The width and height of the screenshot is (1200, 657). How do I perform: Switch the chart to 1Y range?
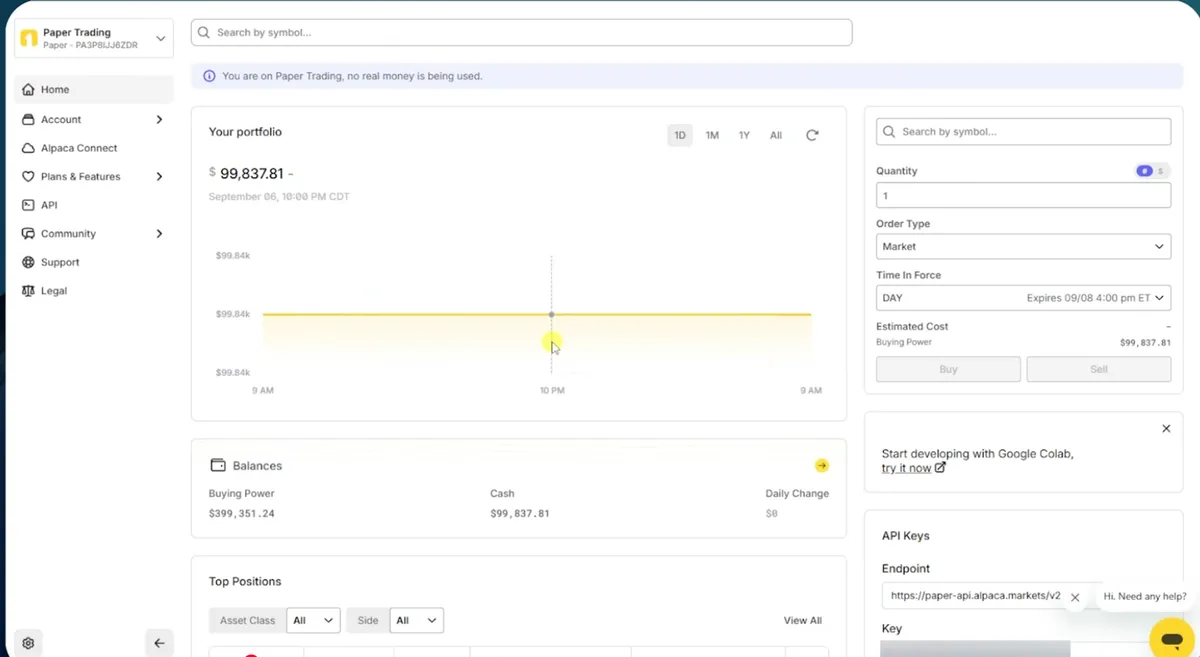click(x=744, y=135)
